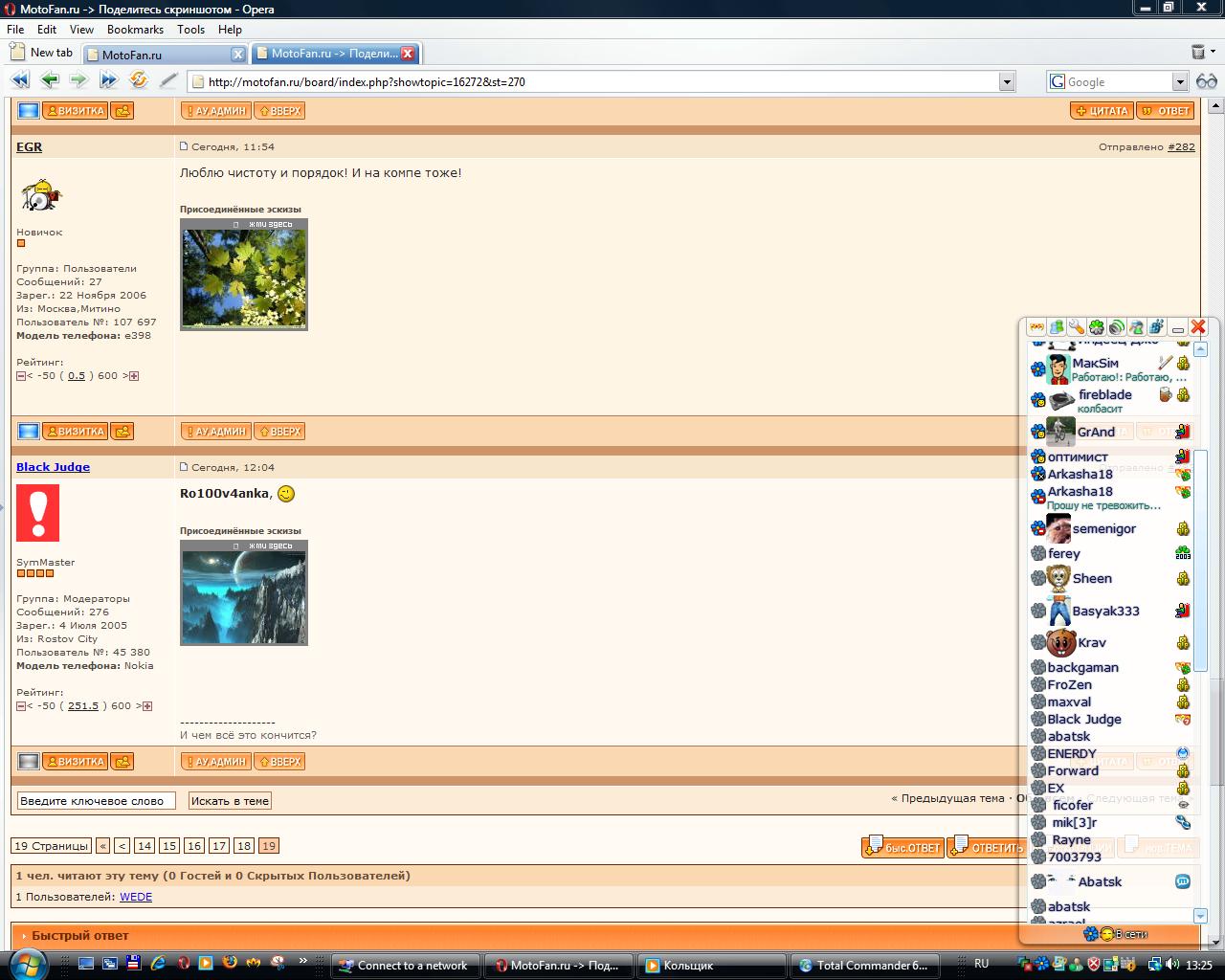Open a New tab
The width and height of the screenshot is (1225, 980).
(x=41, y=53)
